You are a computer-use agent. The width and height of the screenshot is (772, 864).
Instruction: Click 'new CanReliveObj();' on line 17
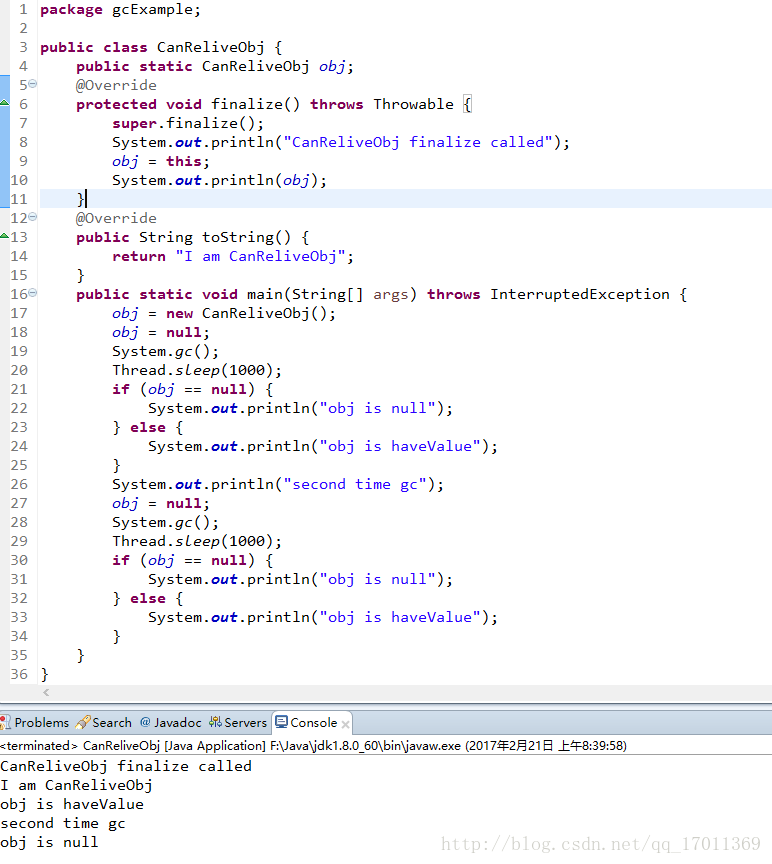tap(251, 314)
